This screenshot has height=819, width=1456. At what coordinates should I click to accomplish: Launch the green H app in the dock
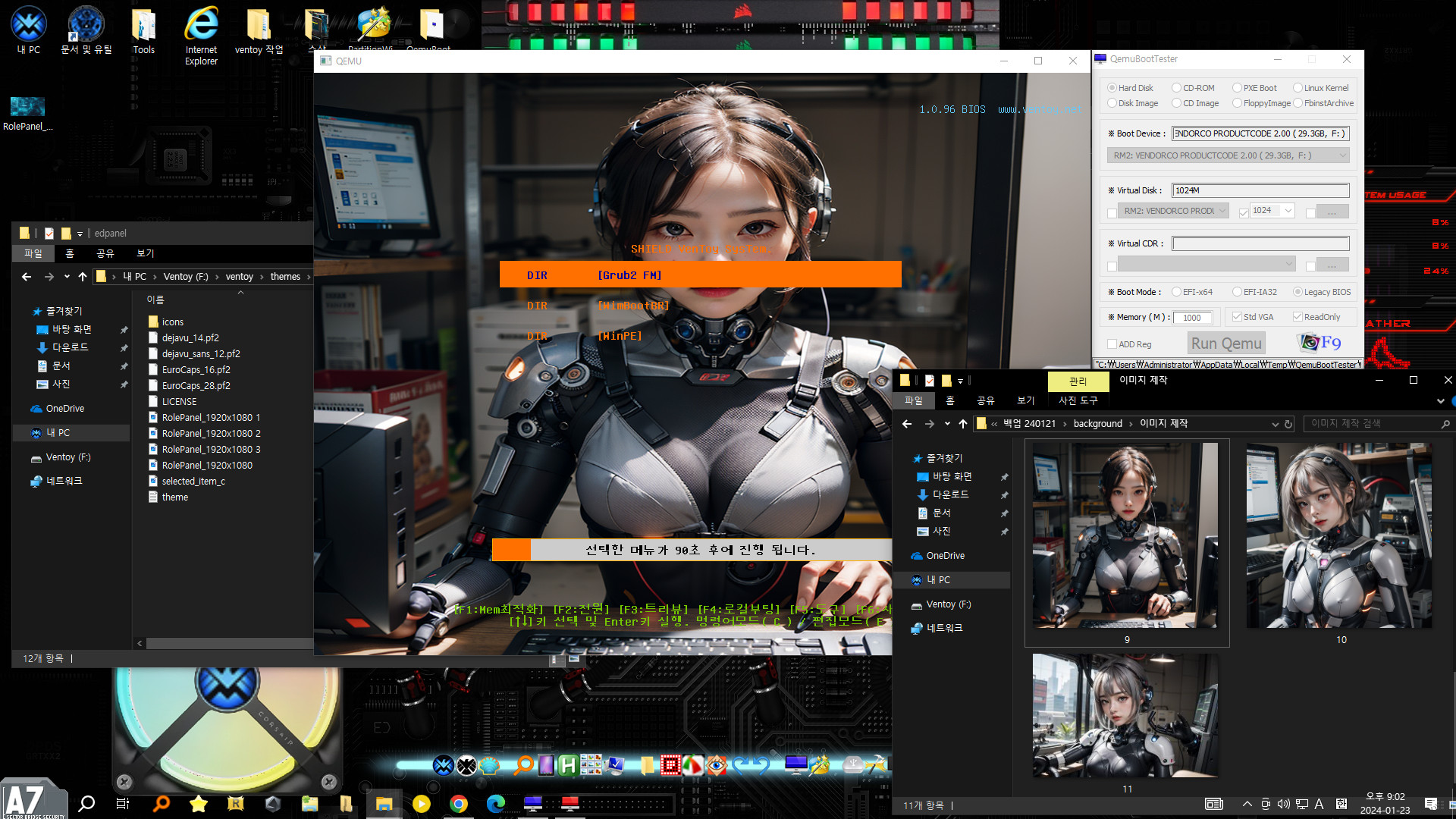point(568,765)
